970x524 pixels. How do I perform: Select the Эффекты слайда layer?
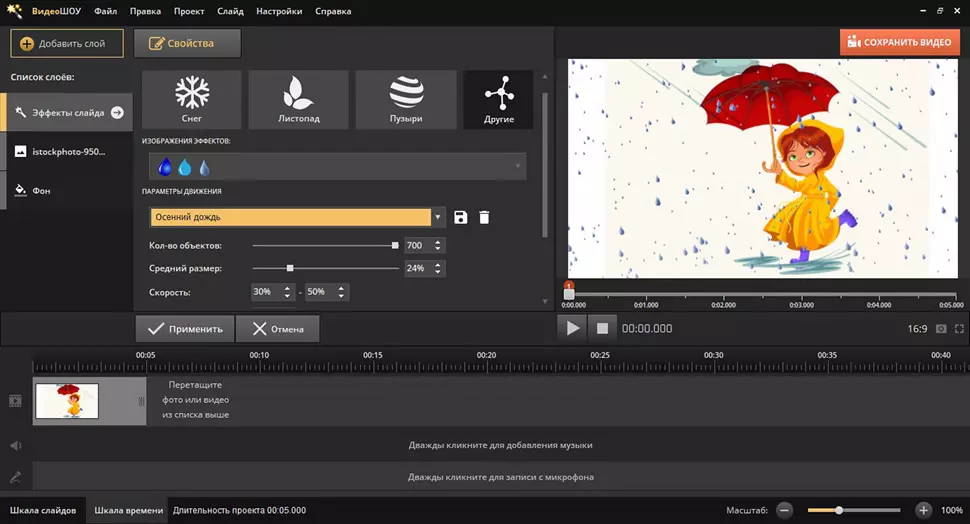coord(66,113)
